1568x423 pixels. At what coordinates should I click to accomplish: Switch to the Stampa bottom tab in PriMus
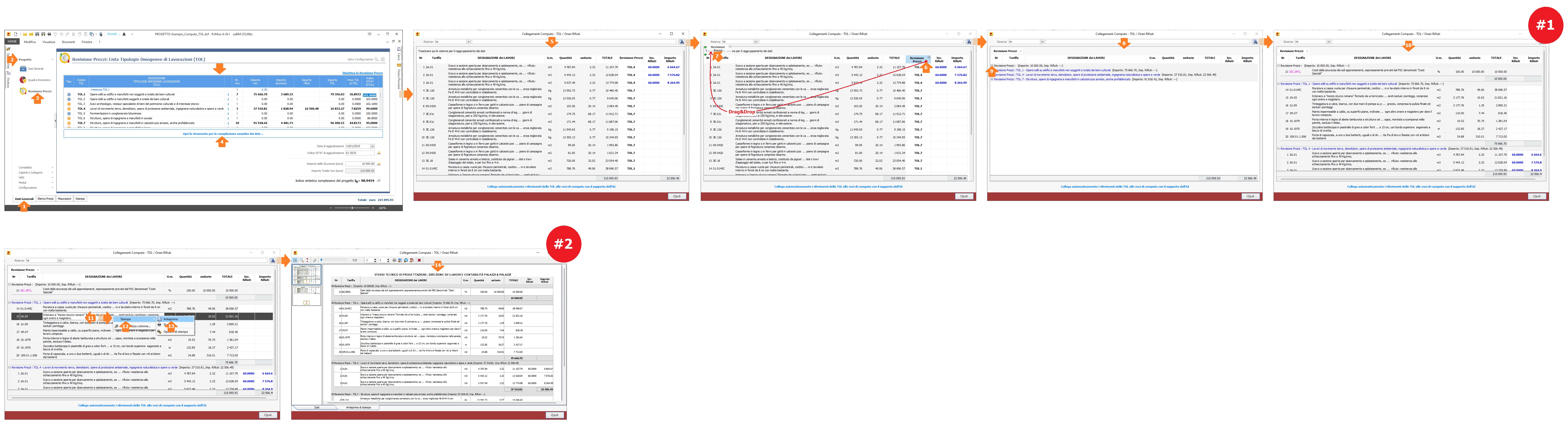pos(80,199)
